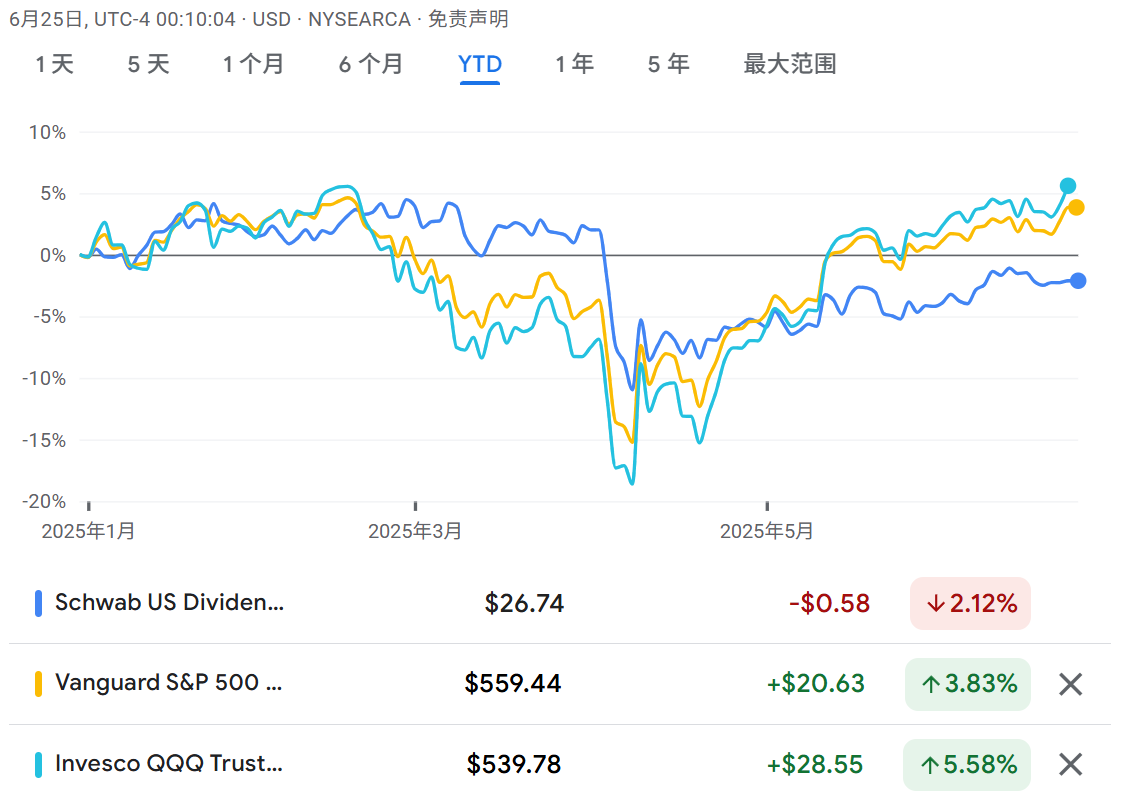Open the Schwab US Dividend row
Screen dimensions: 1122x805
[x=560, y=603]
